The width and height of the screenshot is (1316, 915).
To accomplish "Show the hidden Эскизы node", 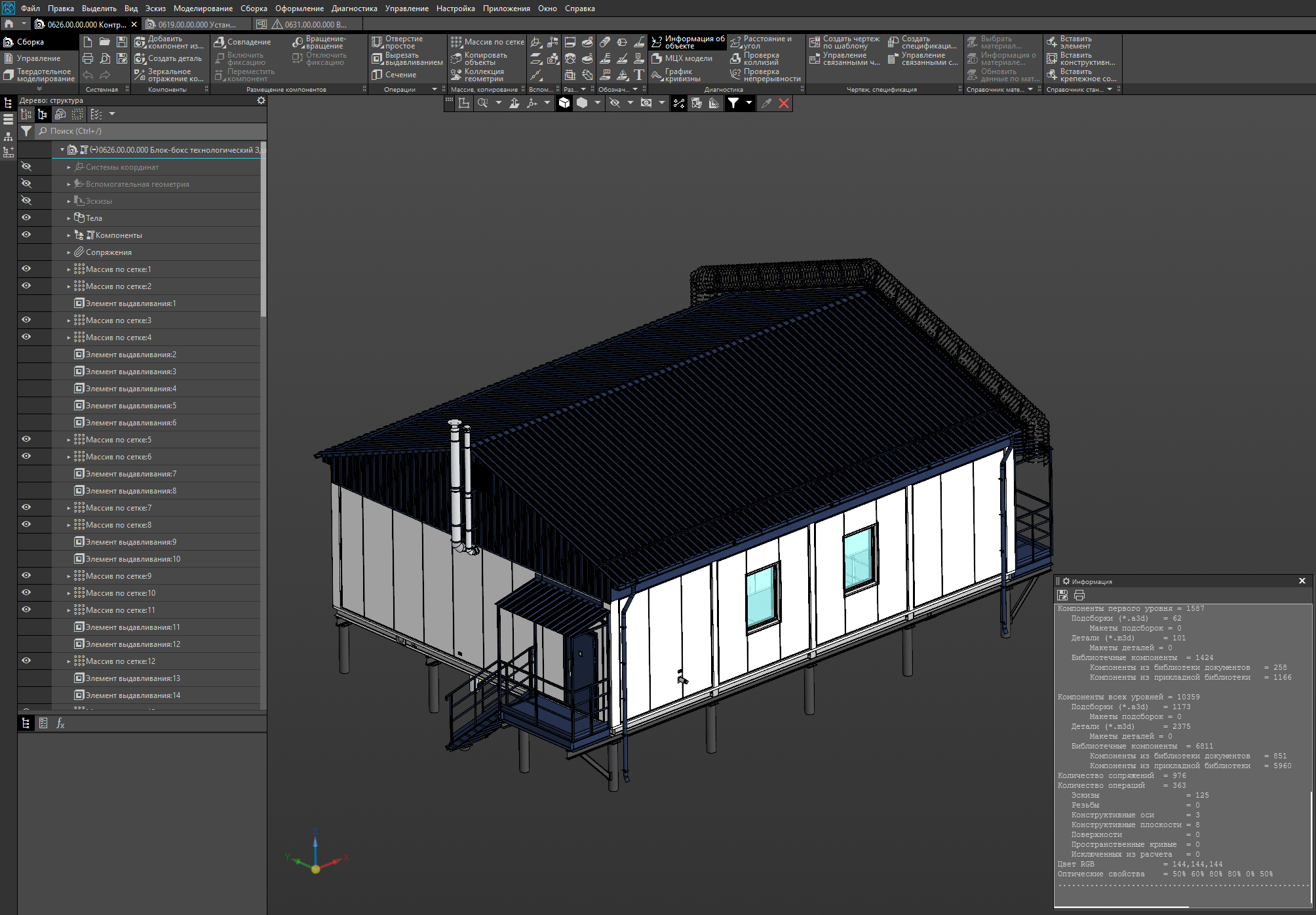I will coord(26,201).
